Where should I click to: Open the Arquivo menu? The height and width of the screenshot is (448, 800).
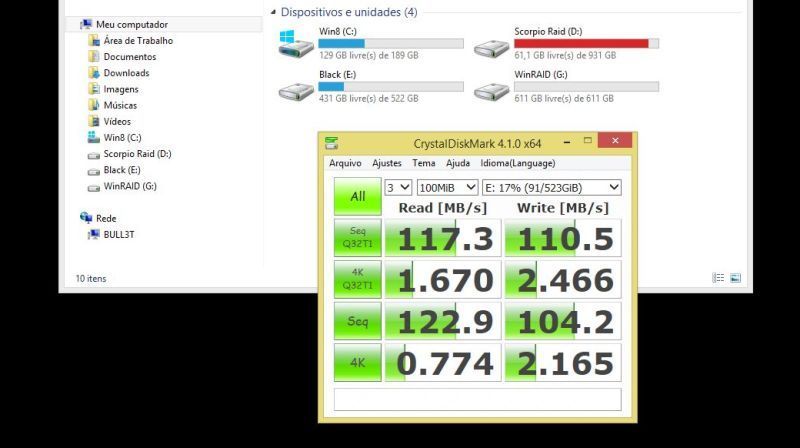point(345,163)
